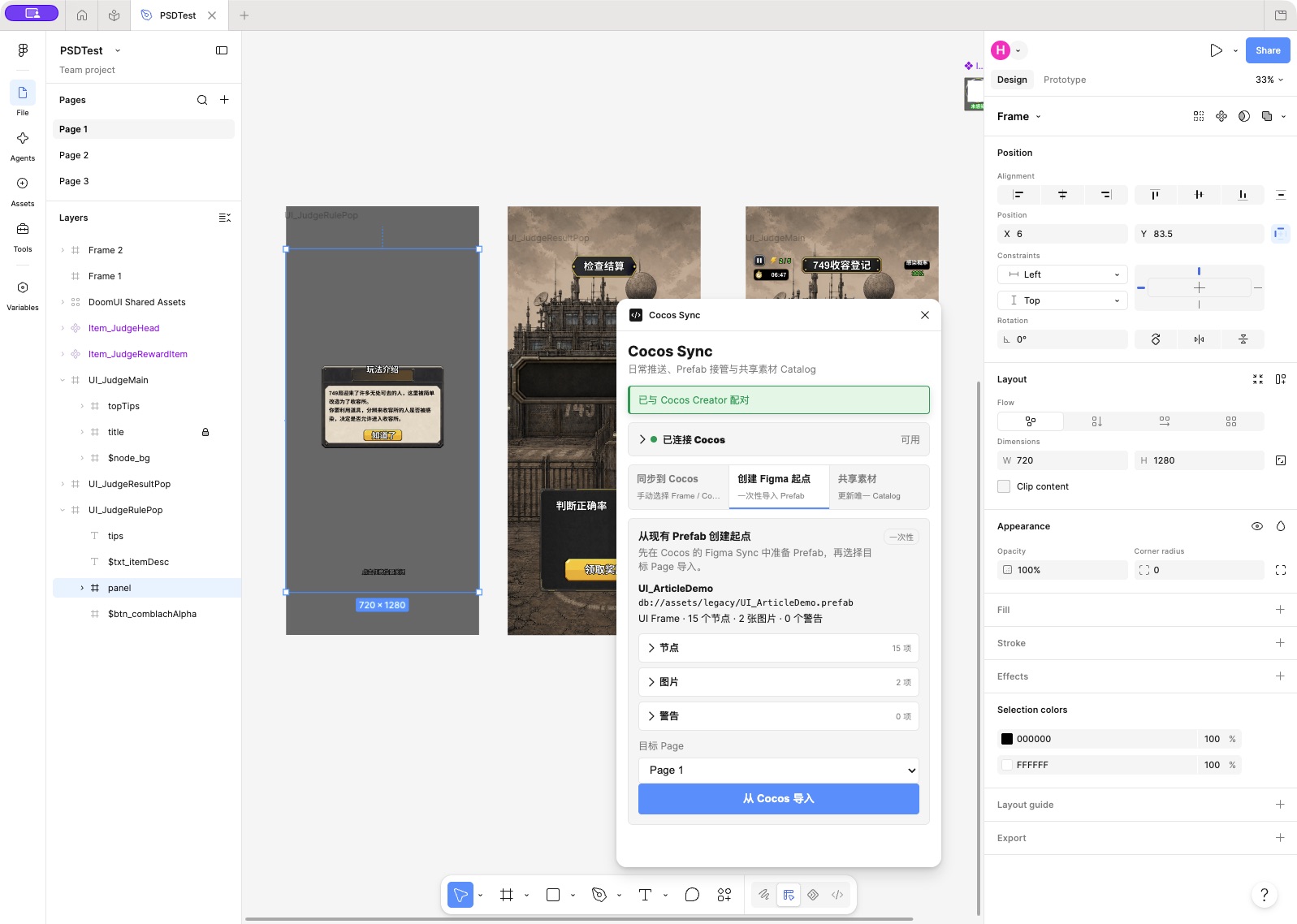Toggle the sidebar panel layout icon
The height and width of the screenshot is (924, 1297).
coord(222,50)
